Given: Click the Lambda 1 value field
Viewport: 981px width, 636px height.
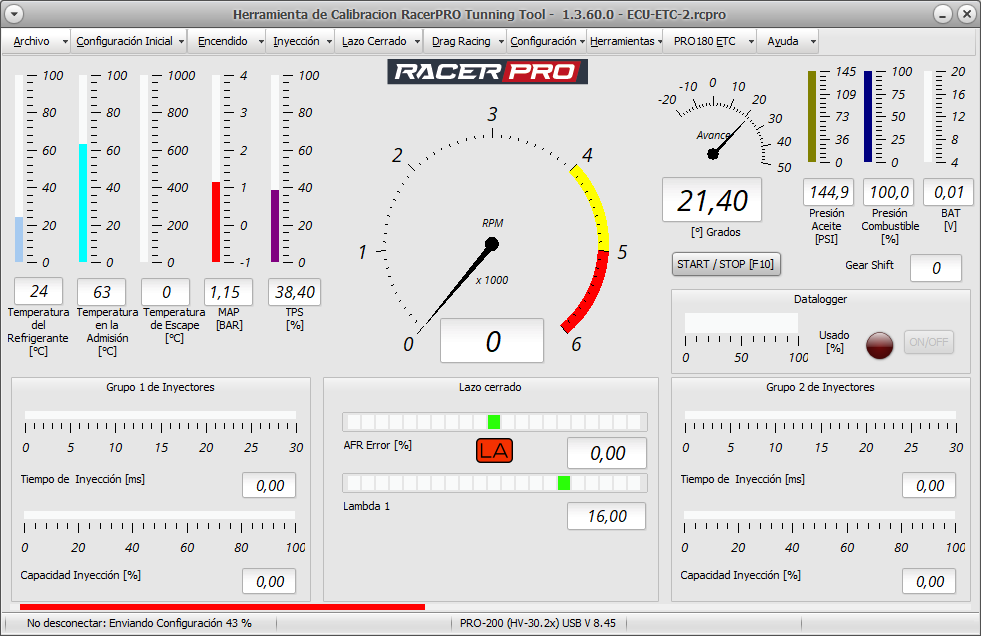Looking at the screenshot, I should (x=606, y=516).
